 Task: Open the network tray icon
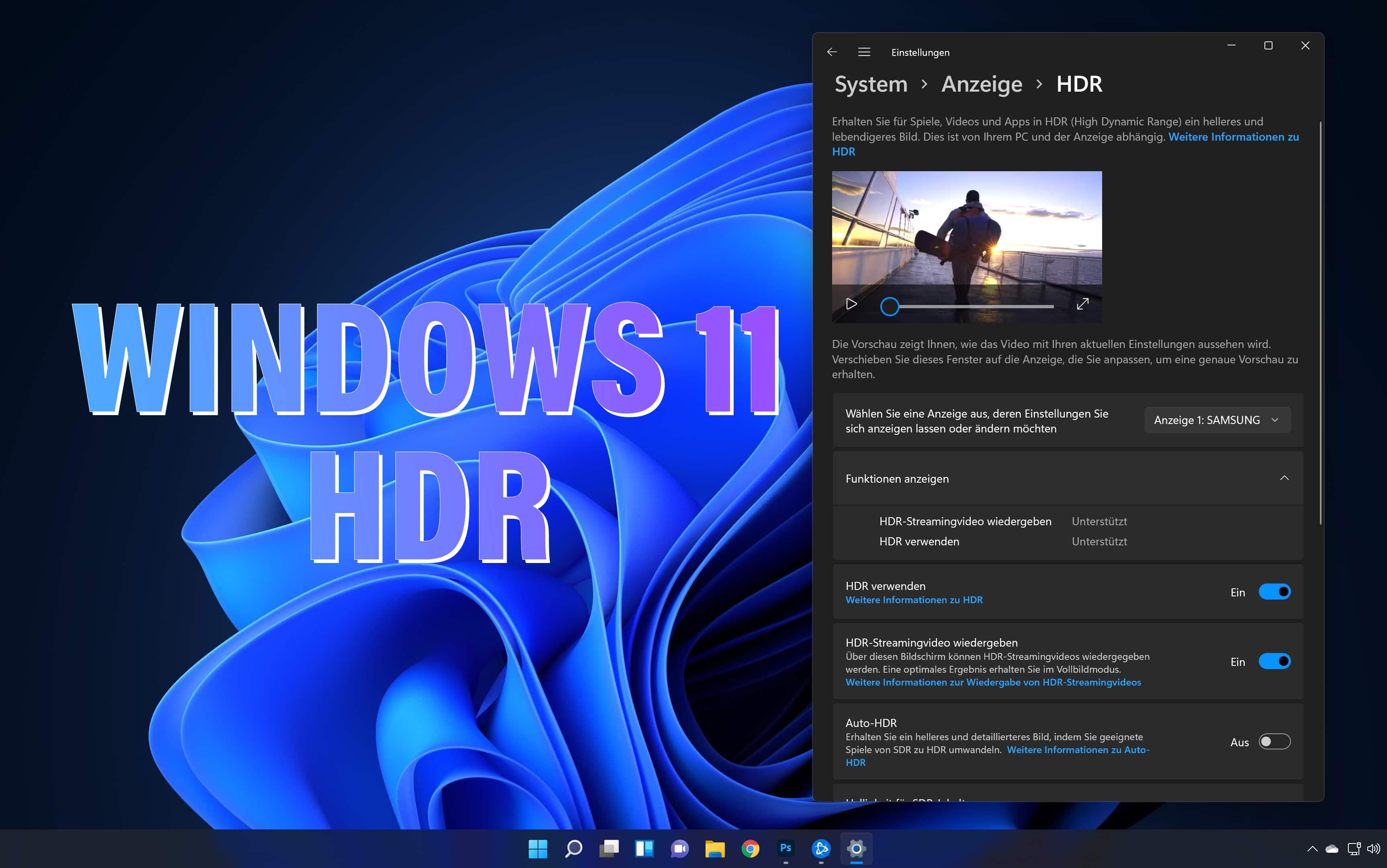[1354, 848]
